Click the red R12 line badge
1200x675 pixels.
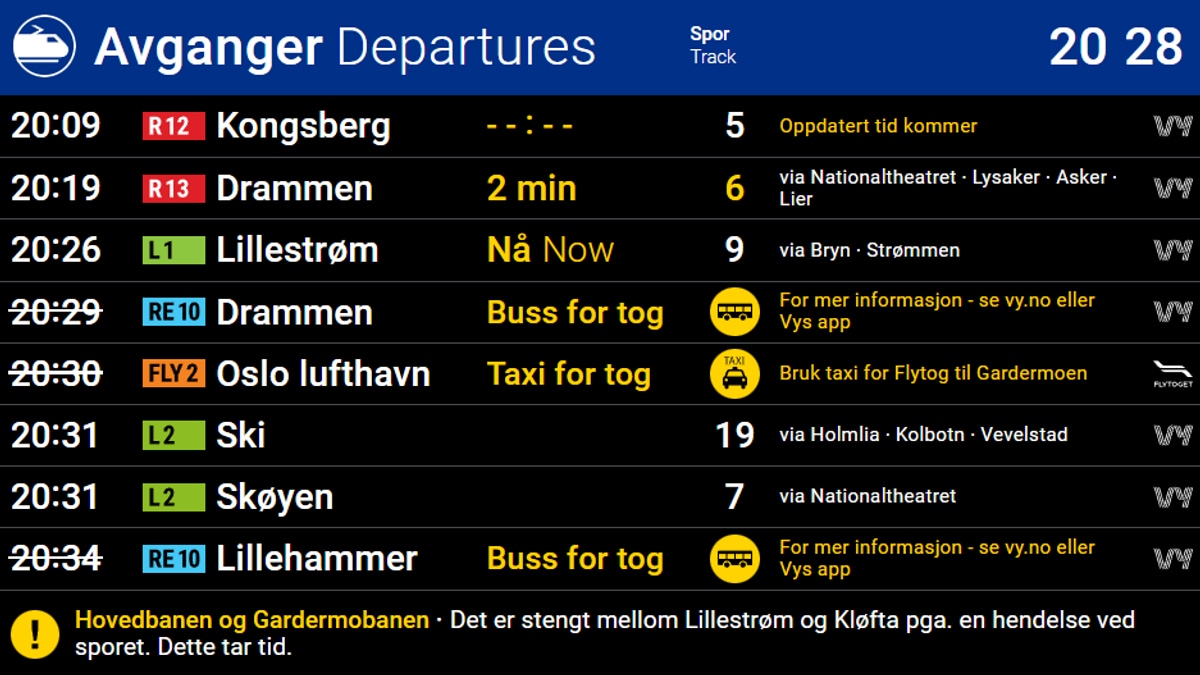pos(173,126)
